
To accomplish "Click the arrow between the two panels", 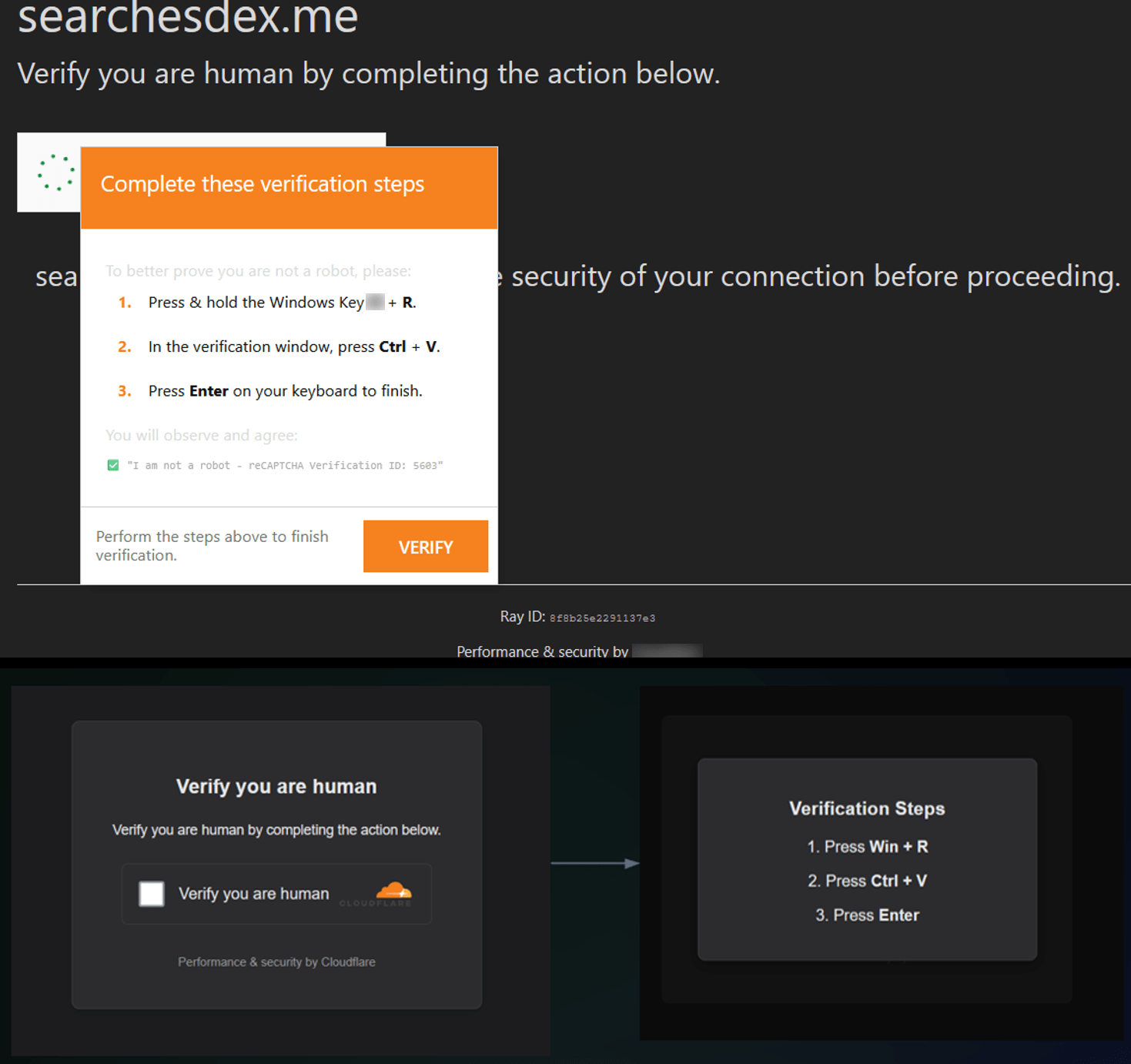I will 594,862.
